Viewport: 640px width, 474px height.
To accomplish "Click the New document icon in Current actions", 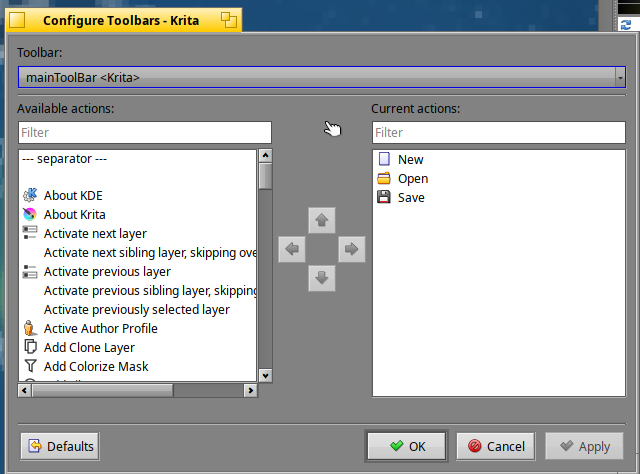I will (x=384, y=159).
